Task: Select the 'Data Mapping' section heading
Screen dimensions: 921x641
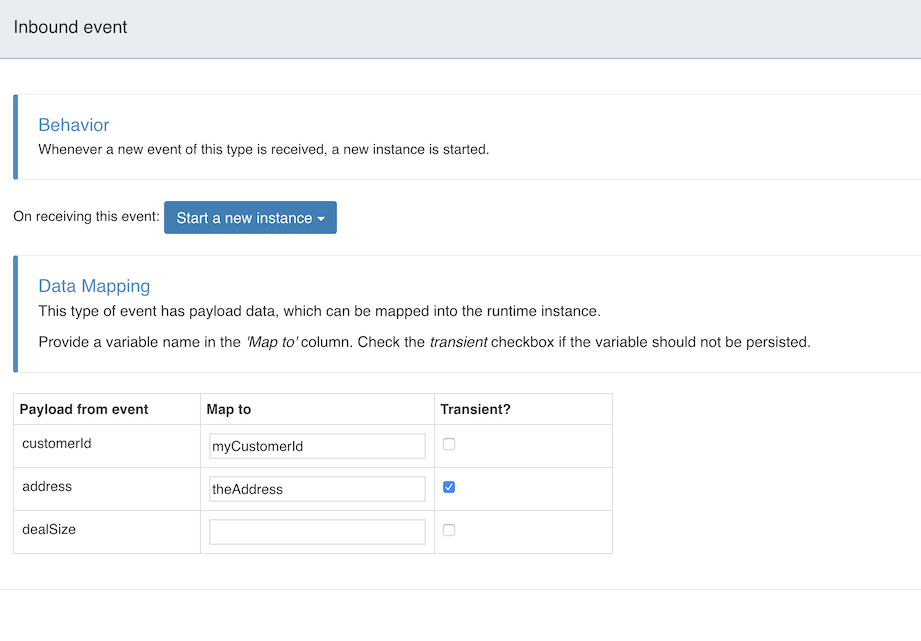Action: (x=94, y=287)
